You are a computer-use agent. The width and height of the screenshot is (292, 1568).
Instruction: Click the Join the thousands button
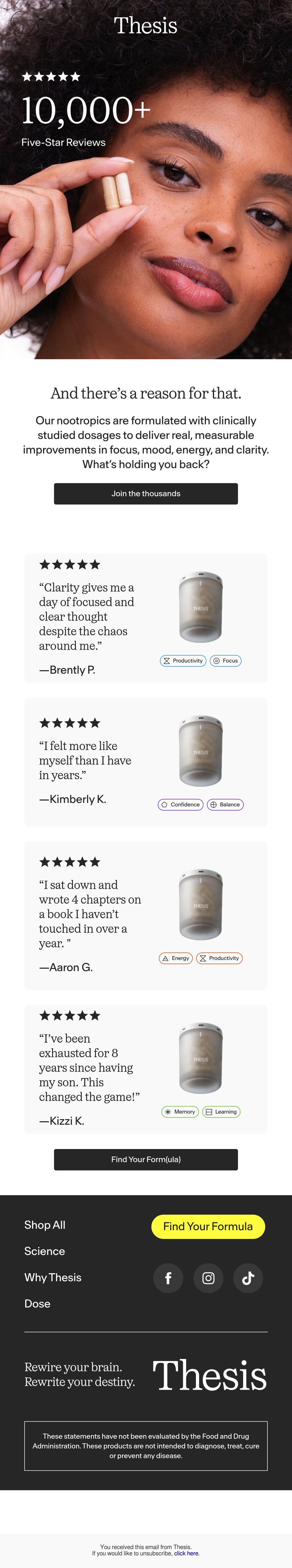pyautogui.click(x=146, y=493)
